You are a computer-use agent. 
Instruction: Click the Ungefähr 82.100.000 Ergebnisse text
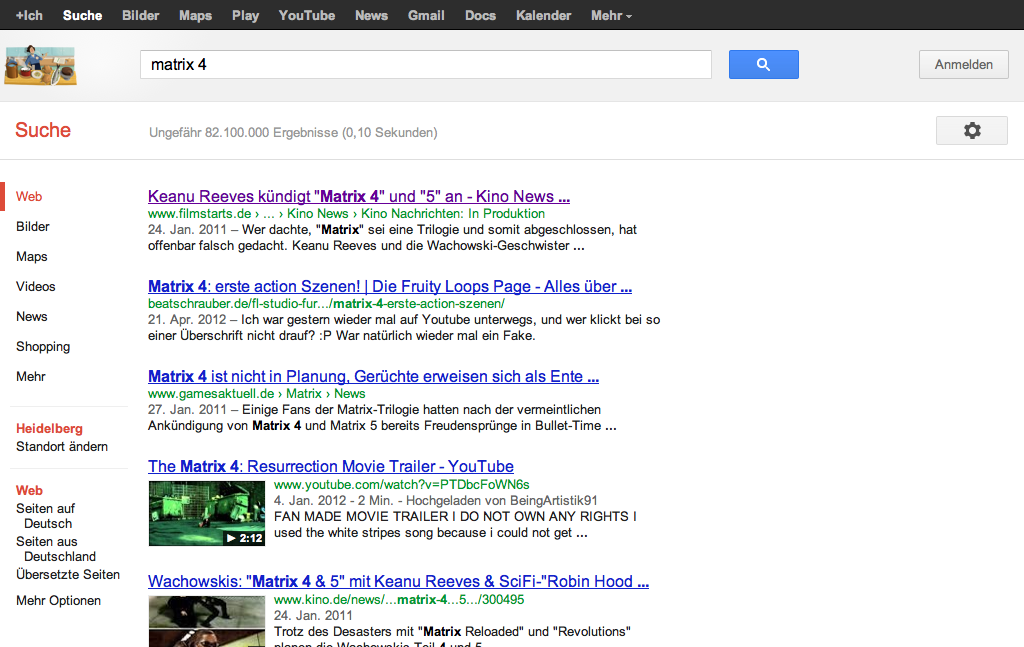(293, 133)
